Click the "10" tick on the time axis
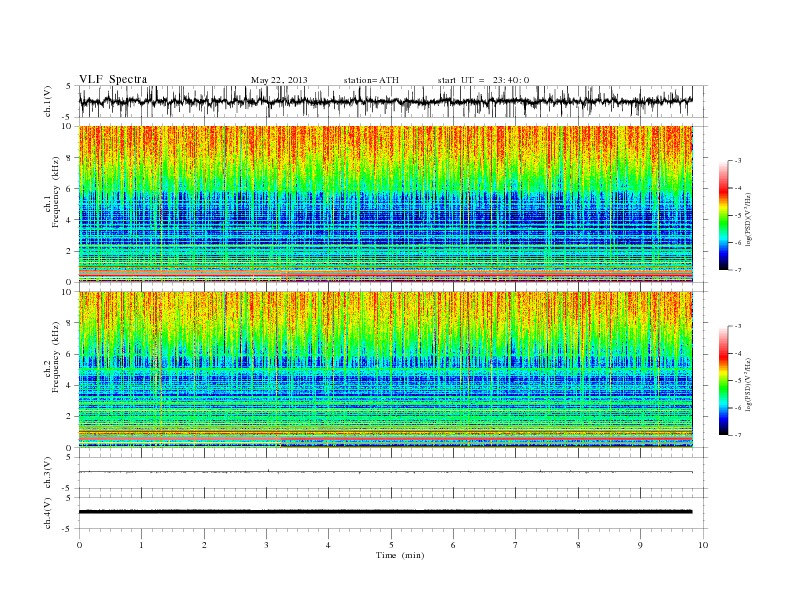The width and height of the screenshot is (792, 612). [x=703, y=545]
